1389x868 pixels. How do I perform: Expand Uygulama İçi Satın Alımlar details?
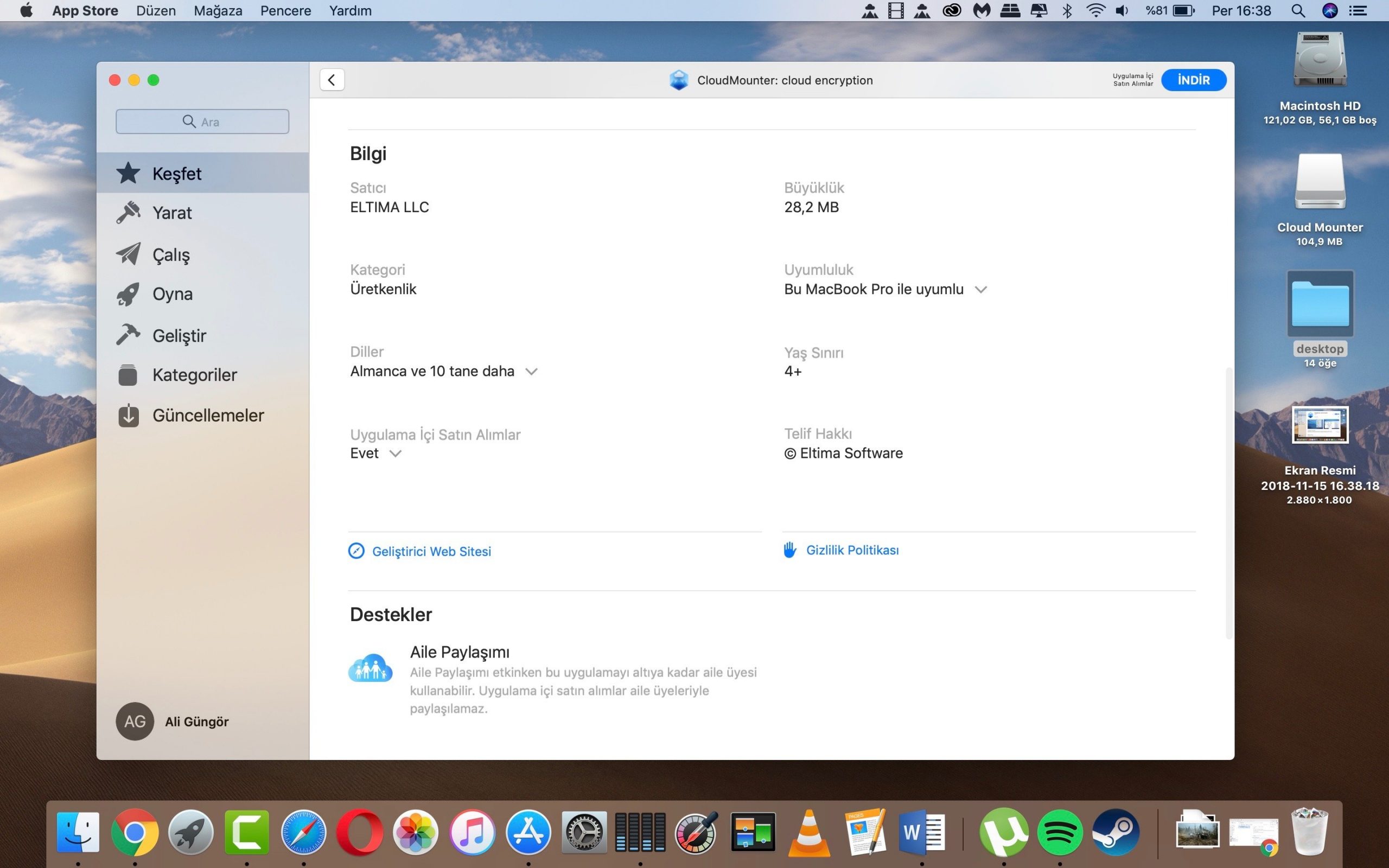396,454
